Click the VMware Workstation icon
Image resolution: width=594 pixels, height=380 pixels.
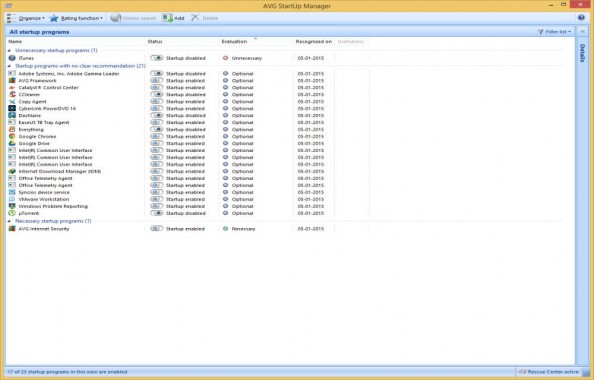pos(12,199)
